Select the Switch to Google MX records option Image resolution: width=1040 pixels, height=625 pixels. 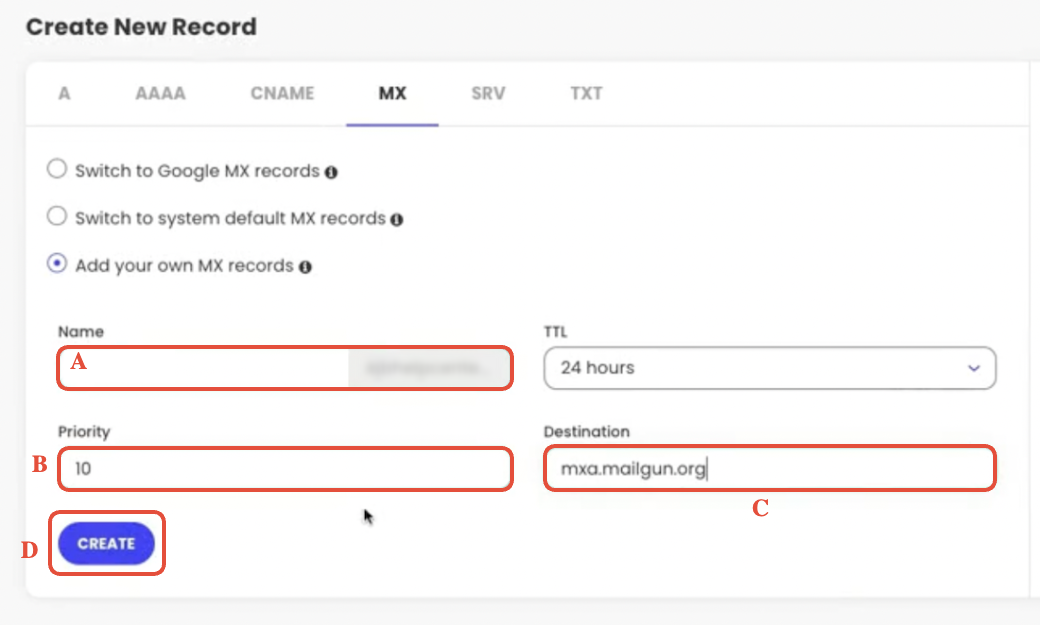tap(57, 169)
